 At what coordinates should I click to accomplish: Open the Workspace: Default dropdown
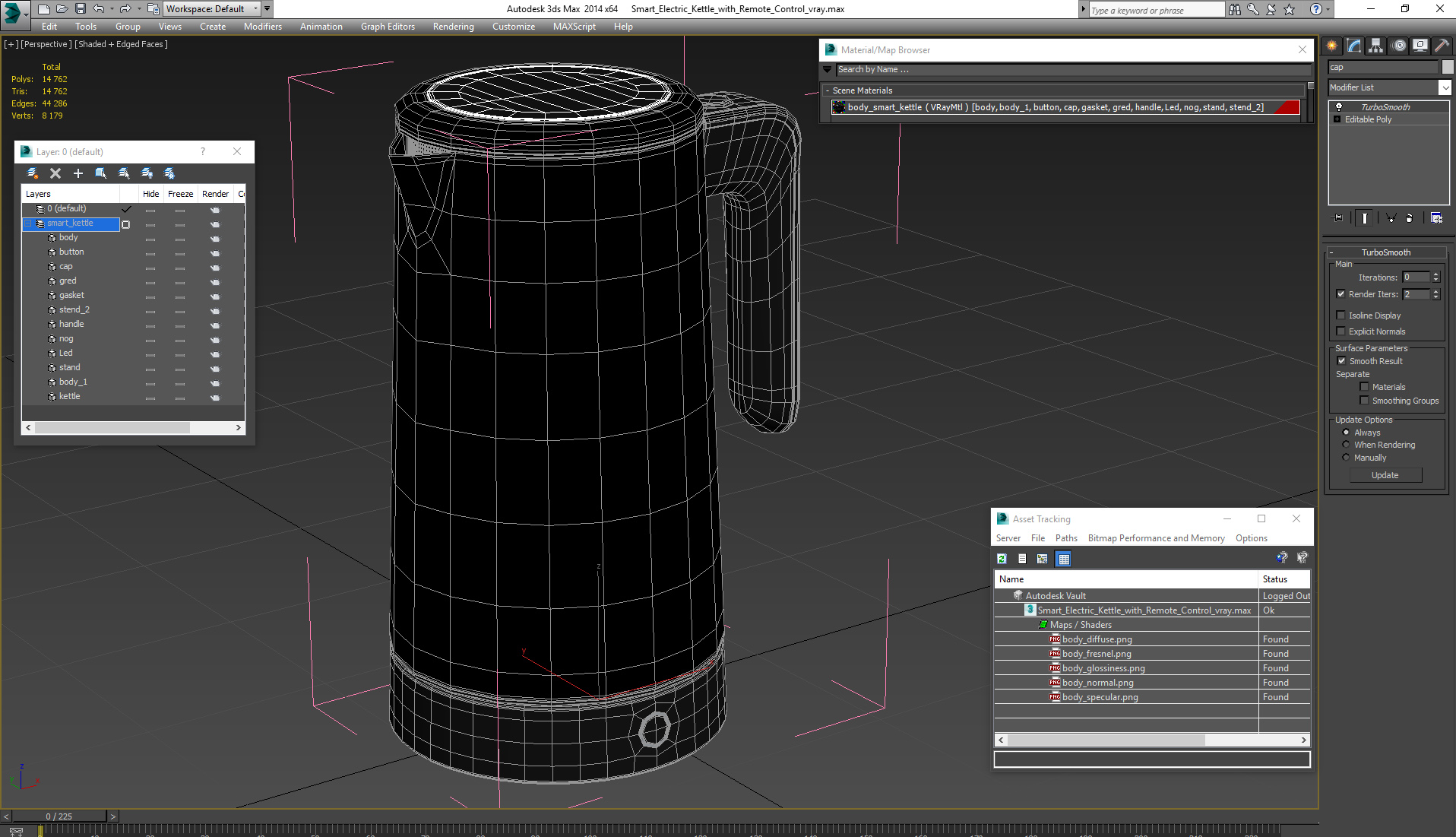pos(212,9)
